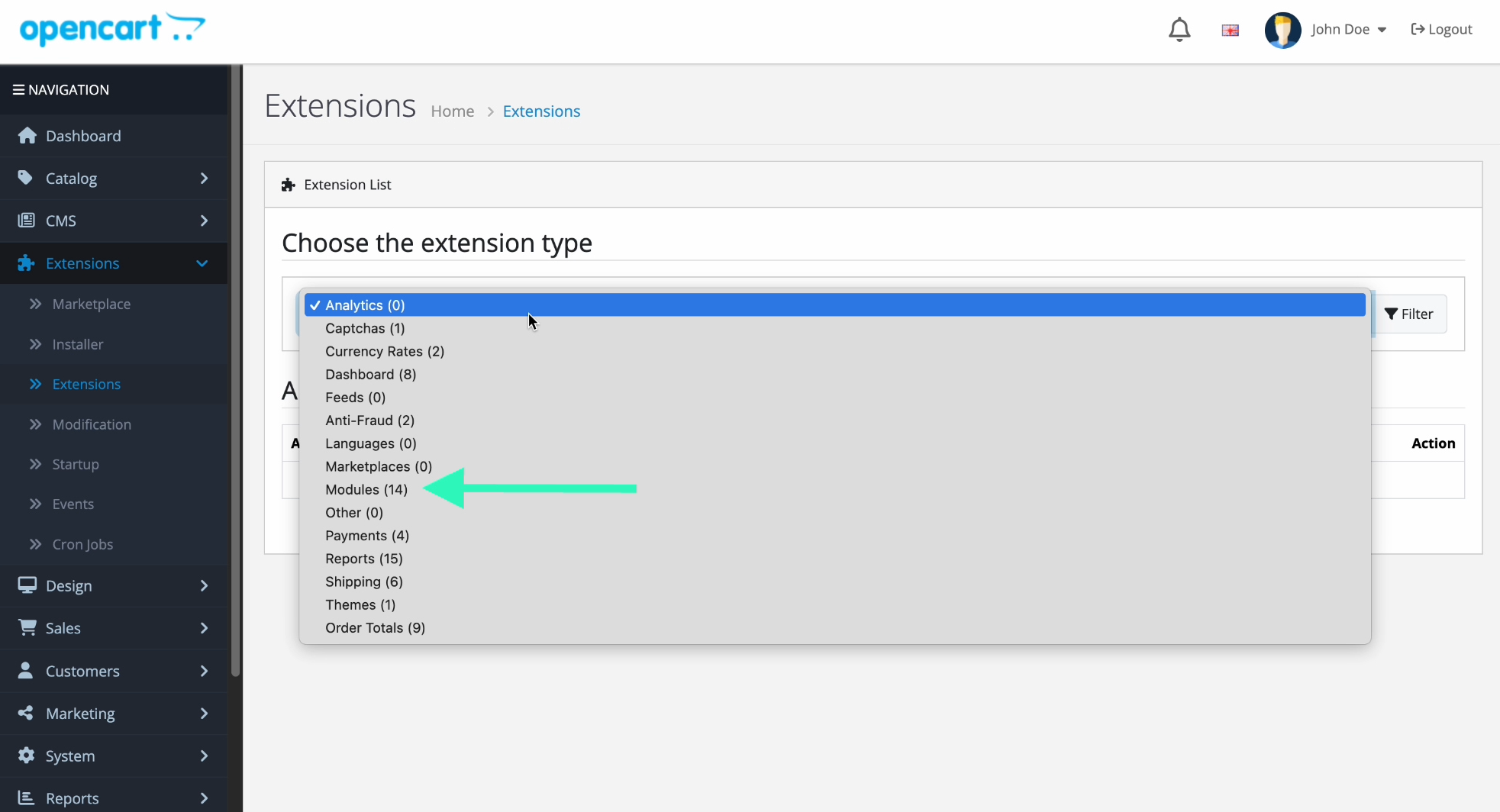Click the Installer double-chevron icon
This screenshot has height=812, width=1500.
tap(35, 344)
